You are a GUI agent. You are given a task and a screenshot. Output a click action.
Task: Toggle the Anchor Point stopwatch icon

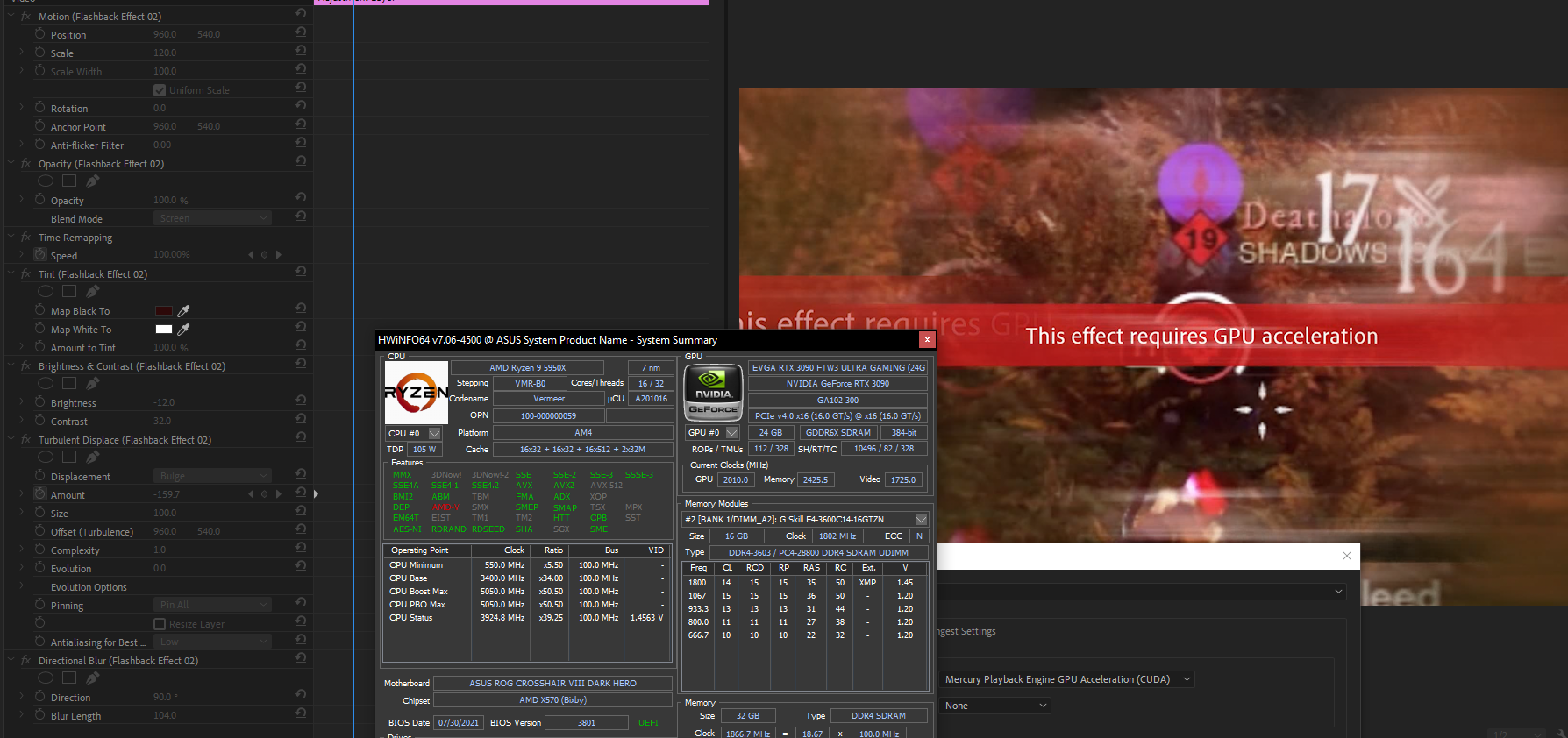pos(40,125)
